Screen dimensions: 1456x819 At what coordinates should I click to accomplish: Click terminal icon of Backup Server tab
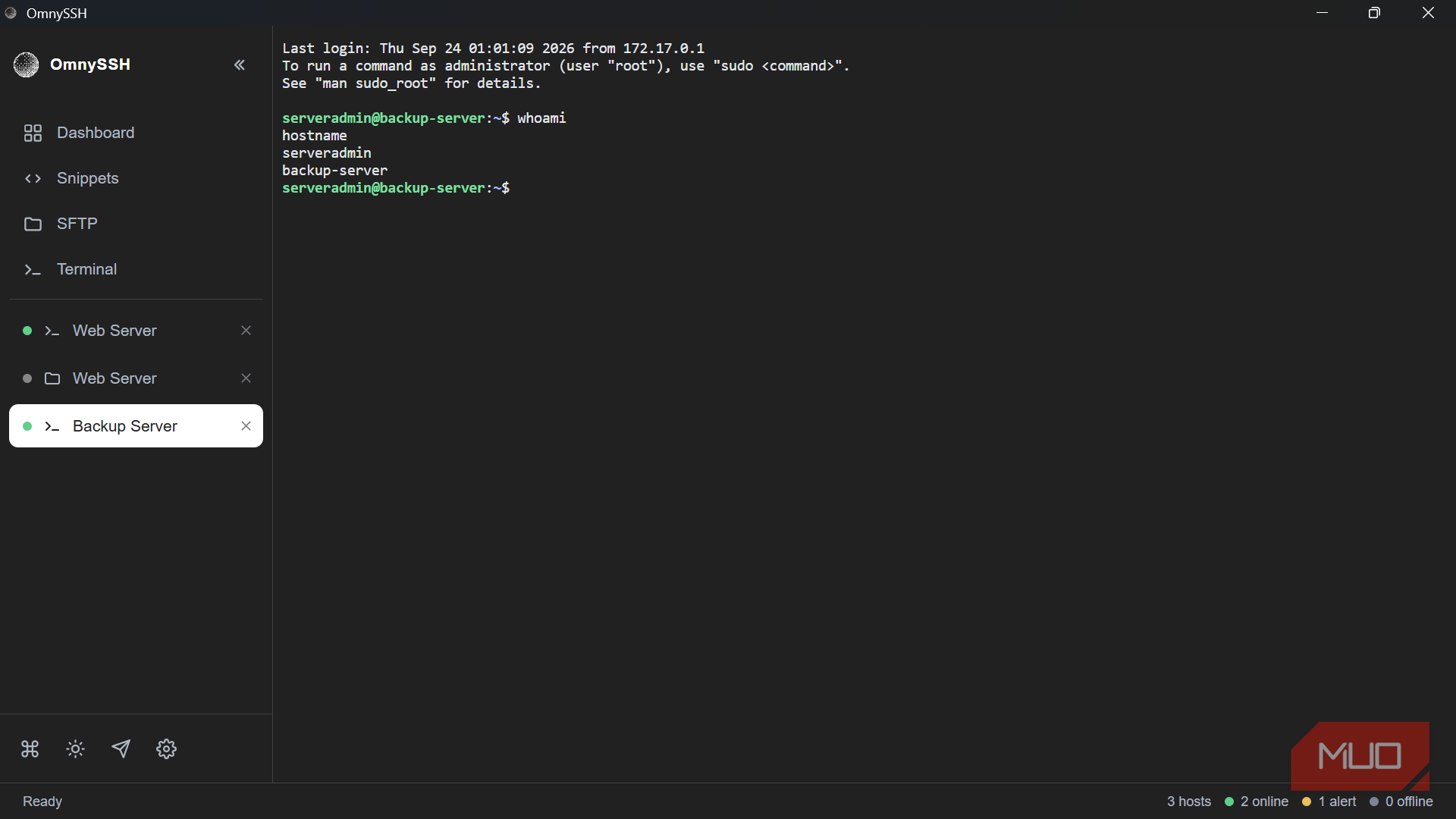52,426
